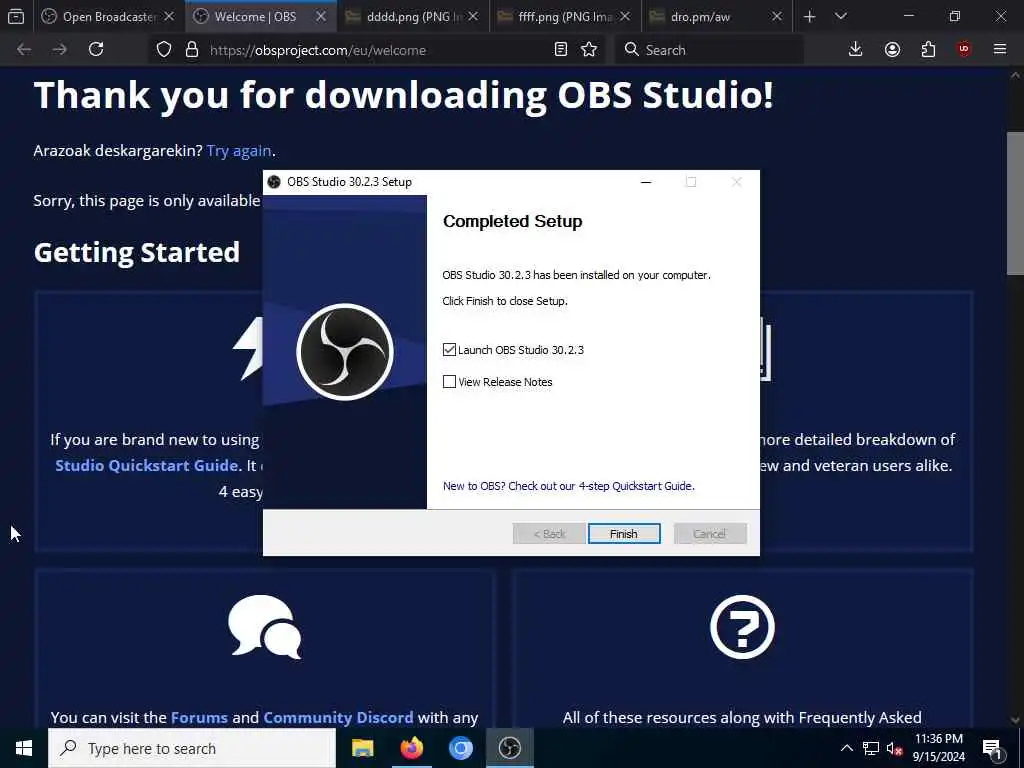This screenshot has height=768, width=1024.
Task: Open the notification center icon
Action: [992, 748]
